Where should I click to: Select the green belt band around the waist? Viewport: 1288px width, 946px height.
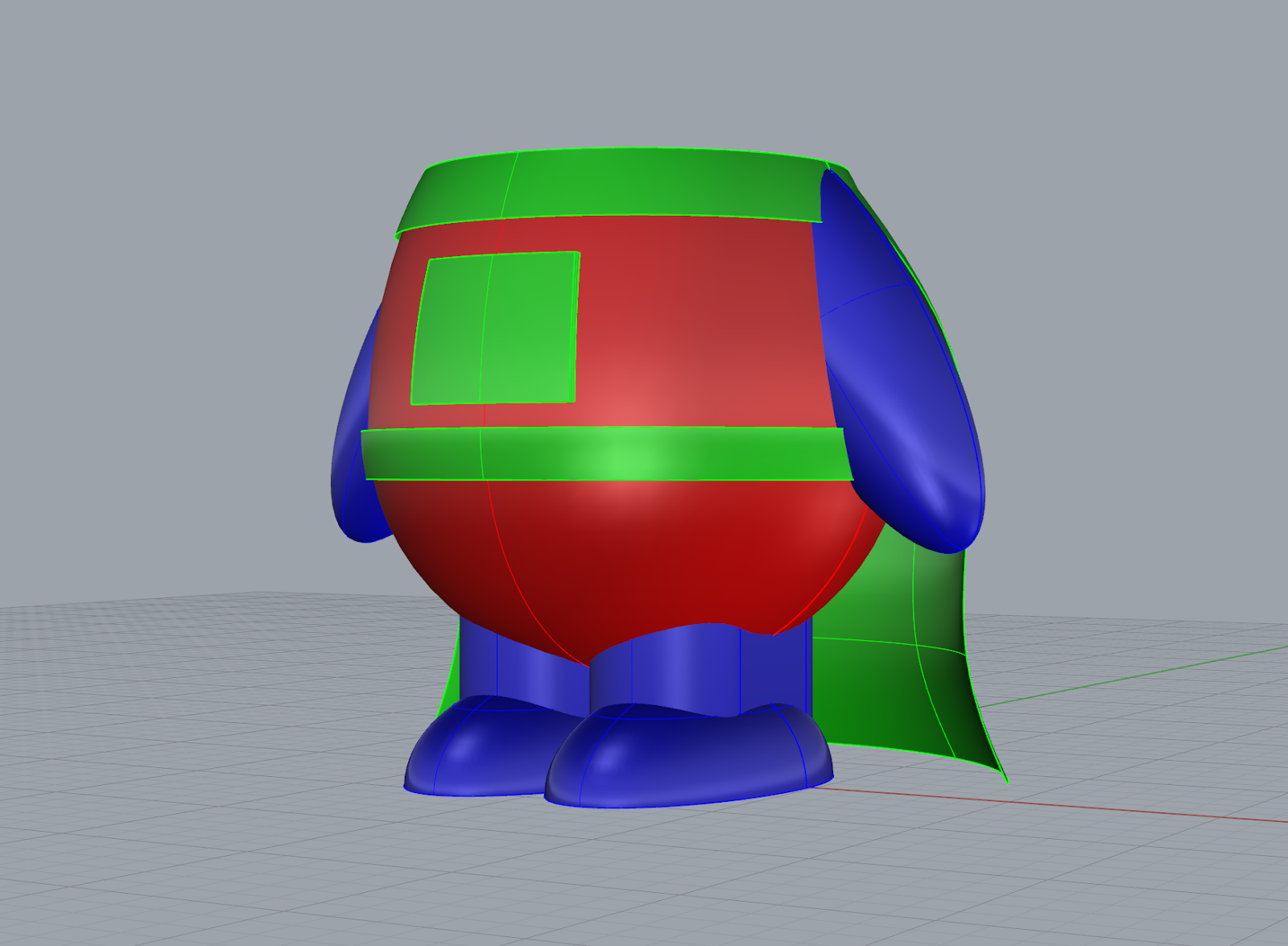[x=606, y=454]
